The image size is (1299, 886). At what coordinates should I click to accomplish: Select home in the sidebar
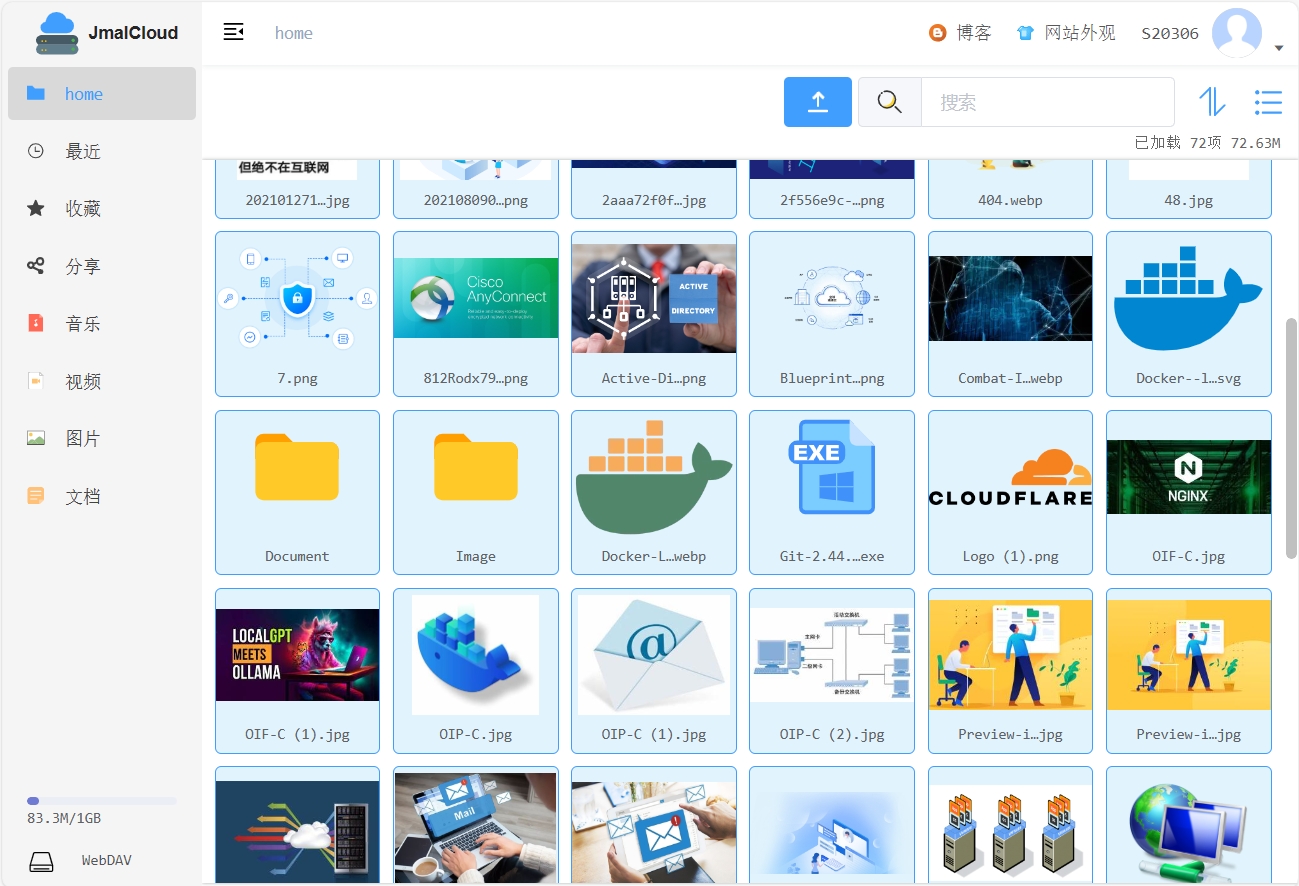pyautogui.click(x=102, y=94)
